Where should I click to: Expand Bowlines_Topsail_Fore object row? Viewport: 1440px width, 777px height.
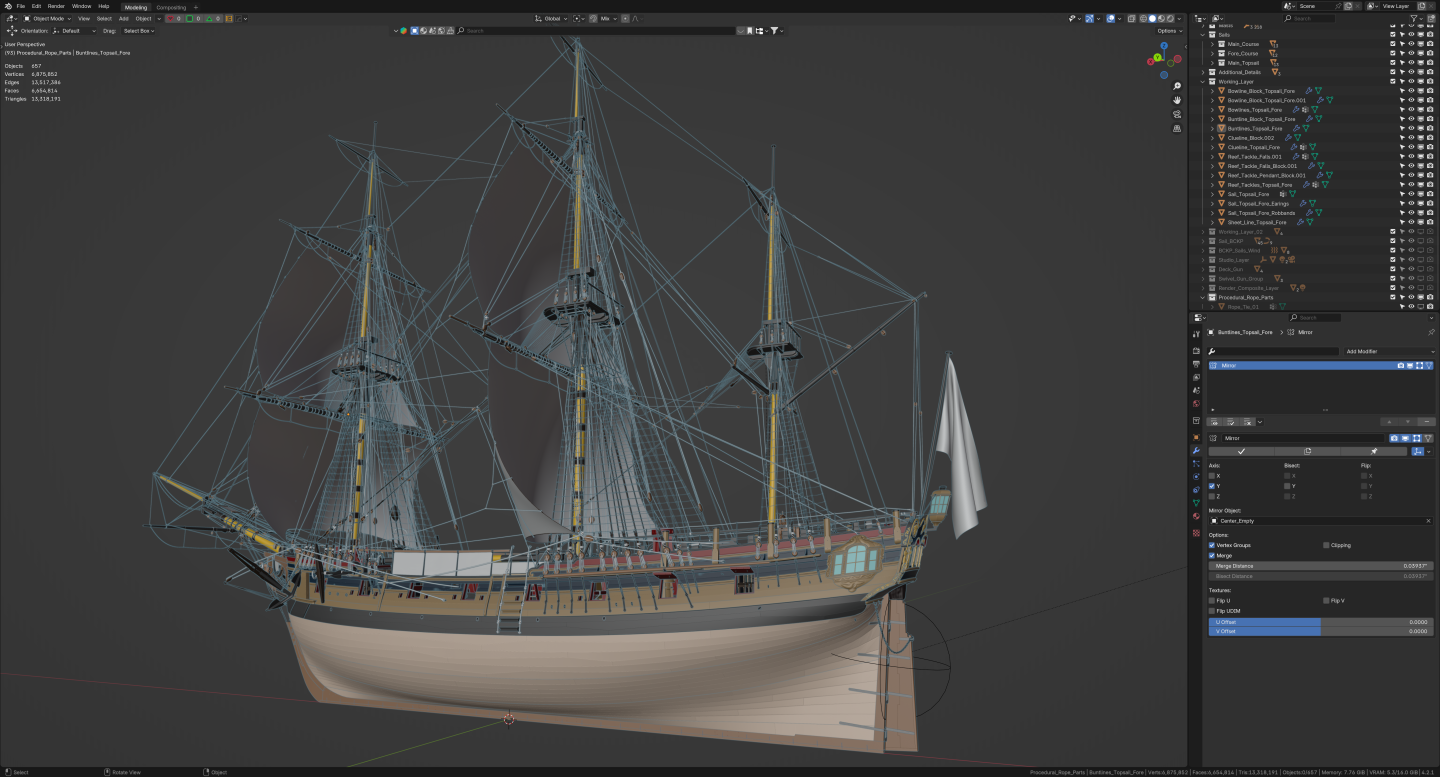click(x=1213, y=110)
